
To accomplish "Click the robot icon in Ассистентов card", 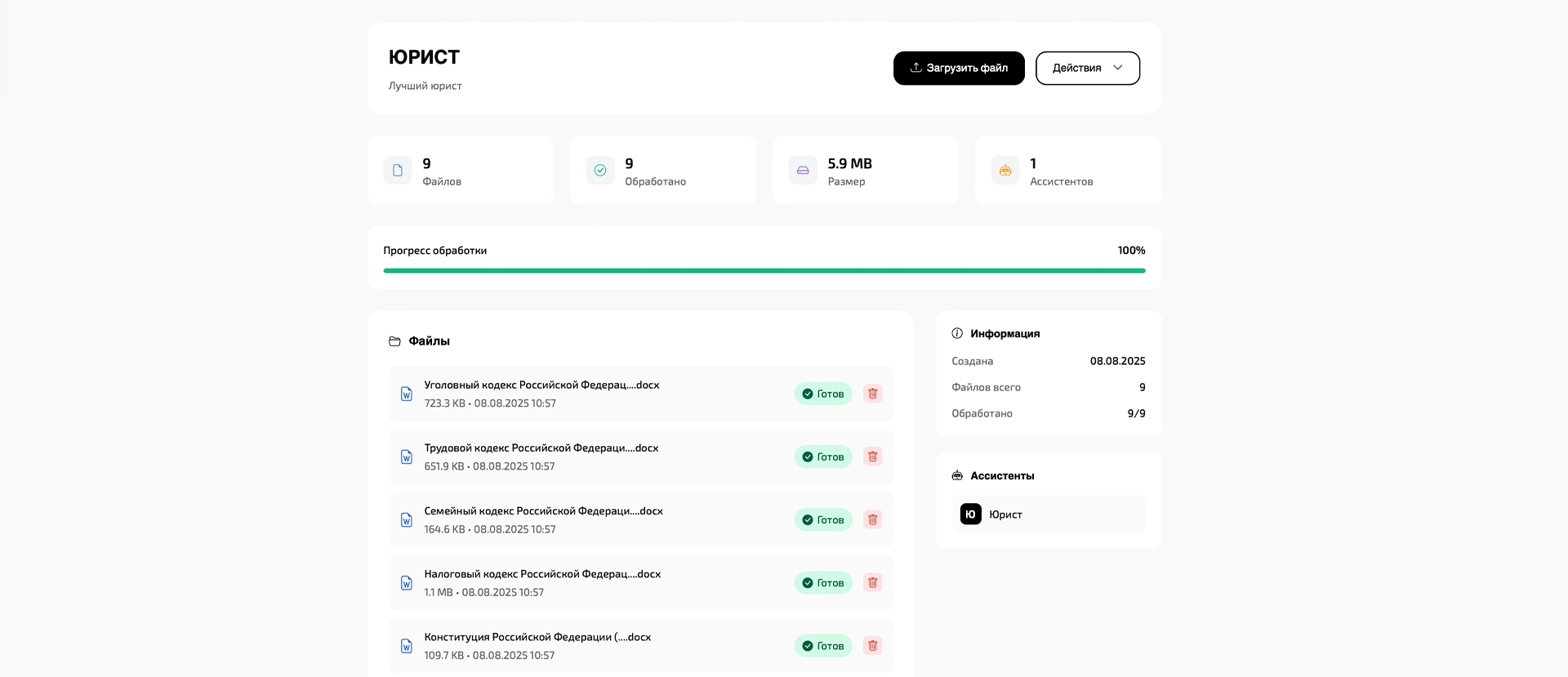I will (x=1005, y=171).
